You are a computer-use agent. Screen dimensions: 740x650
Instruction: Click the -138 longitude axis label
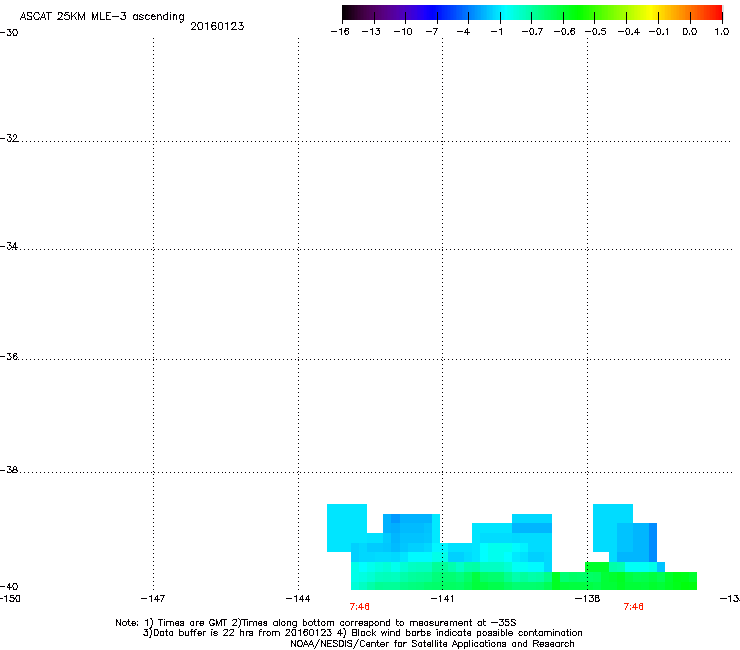(588, 599)
